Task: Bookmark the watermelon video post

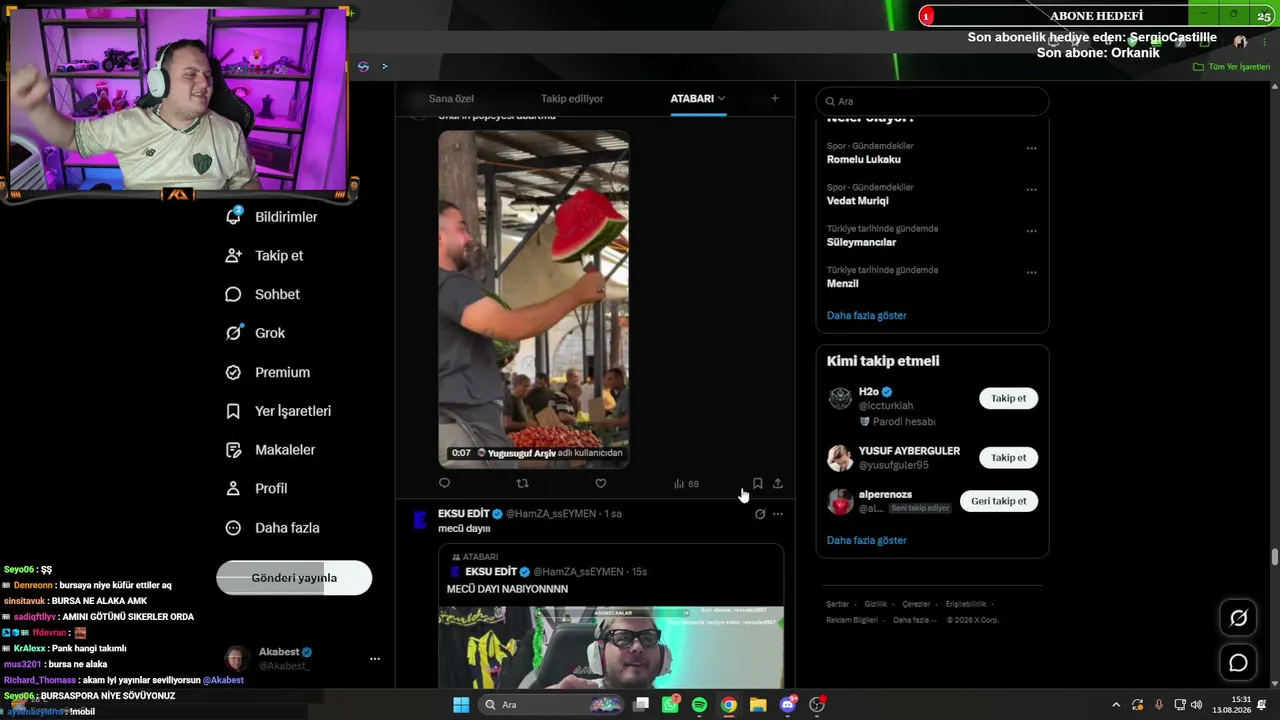Action: (x=757, y=483)
